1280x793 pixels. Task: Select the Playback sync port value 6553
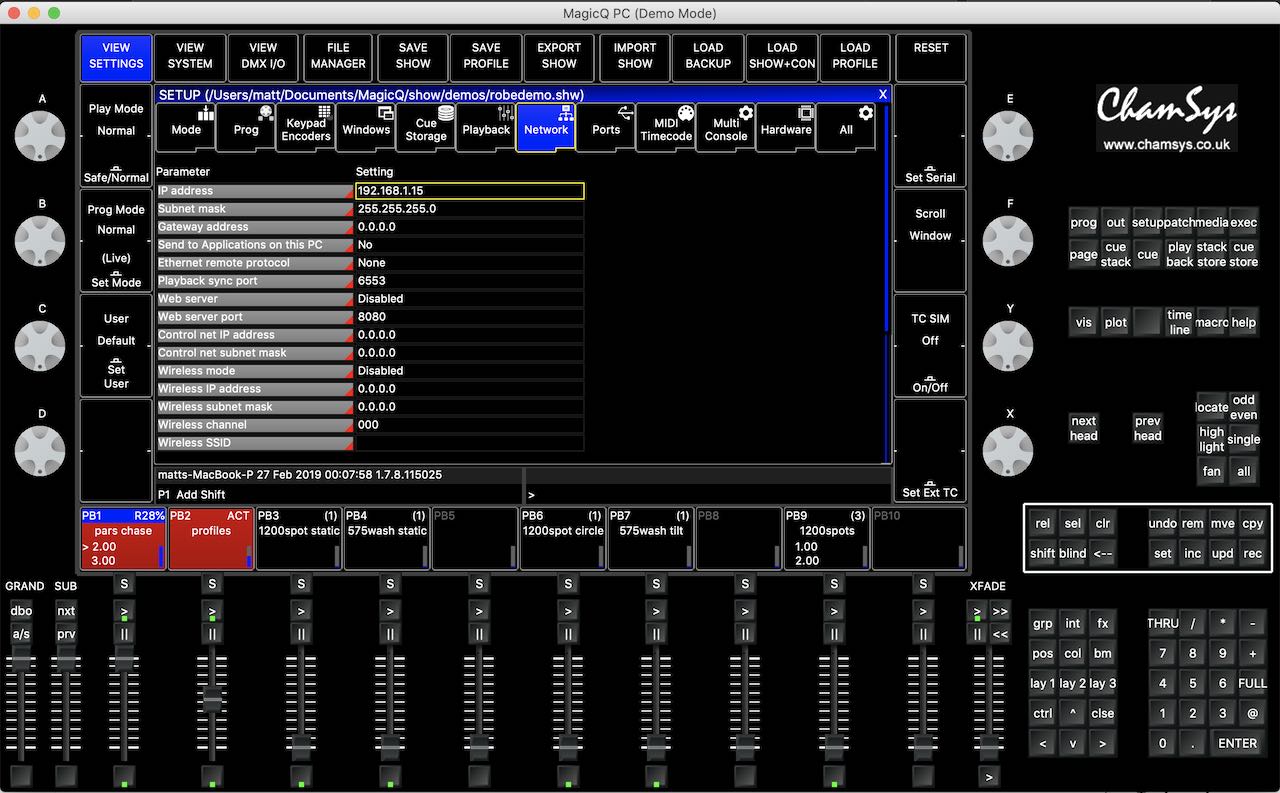pyautogui.click(x=470, y=281)
